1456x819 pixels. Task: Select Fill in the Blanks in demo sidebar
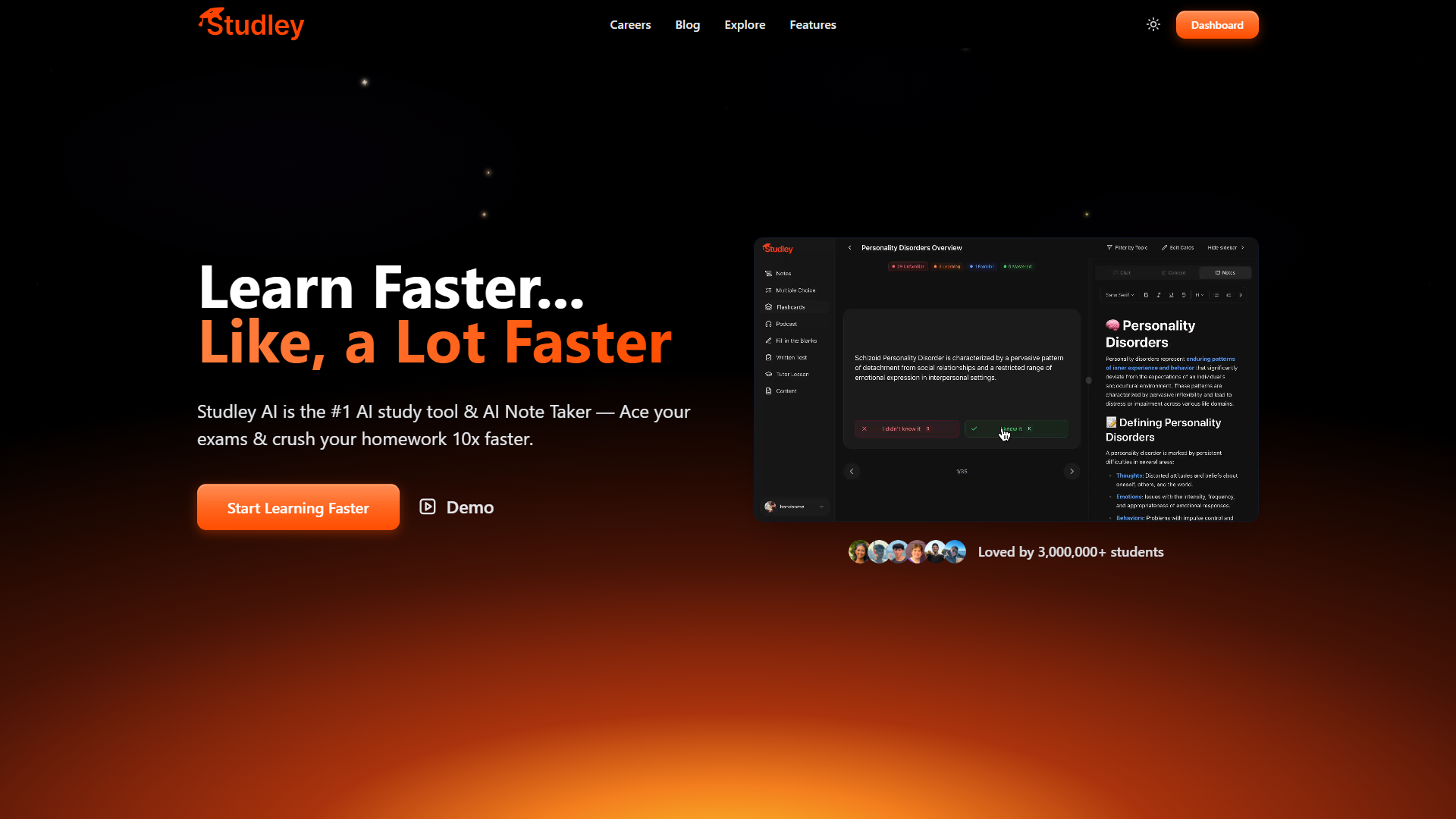791,340
